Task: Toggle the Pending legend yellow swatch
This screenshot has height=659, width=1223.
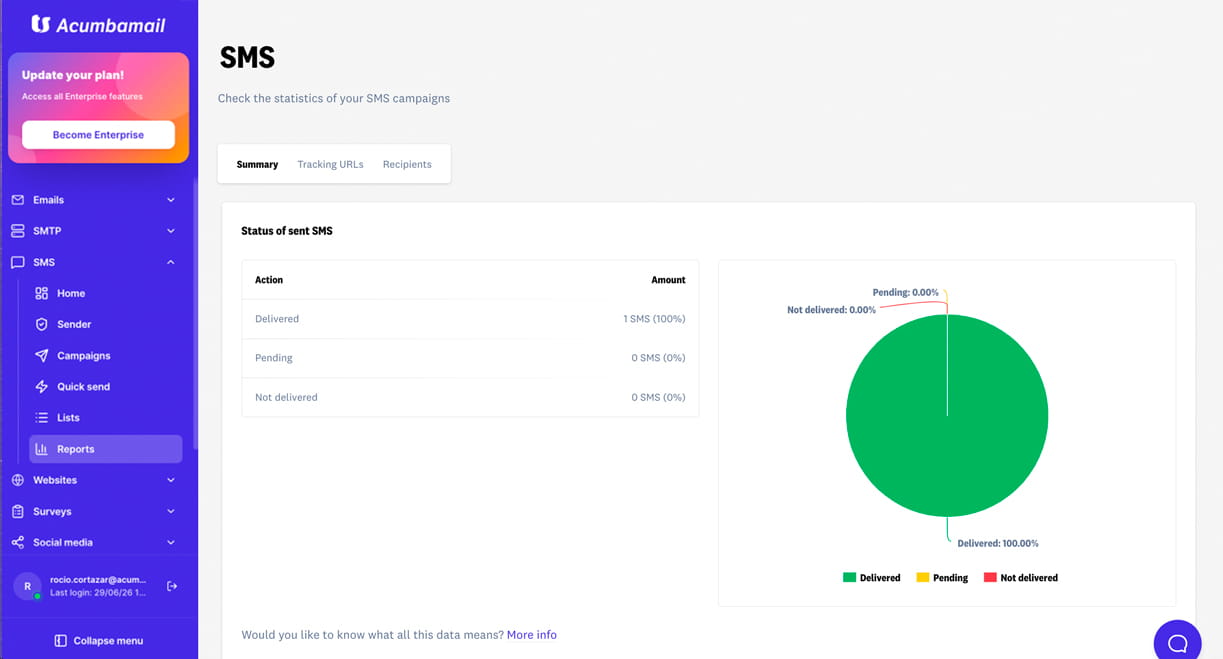Action: point(923,578)
